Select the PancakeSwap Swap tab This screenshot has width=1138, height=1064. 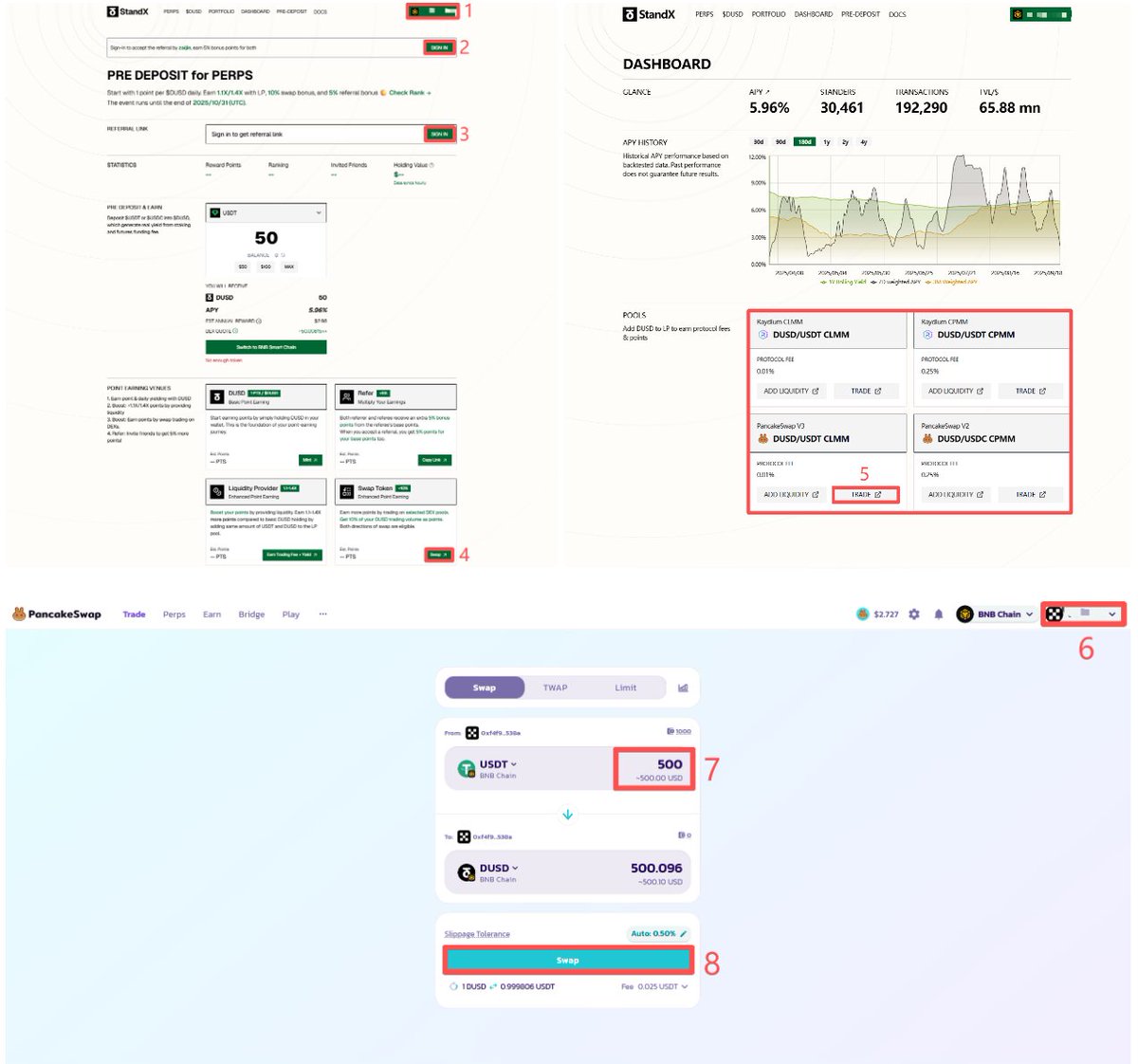tap(485, 688)
